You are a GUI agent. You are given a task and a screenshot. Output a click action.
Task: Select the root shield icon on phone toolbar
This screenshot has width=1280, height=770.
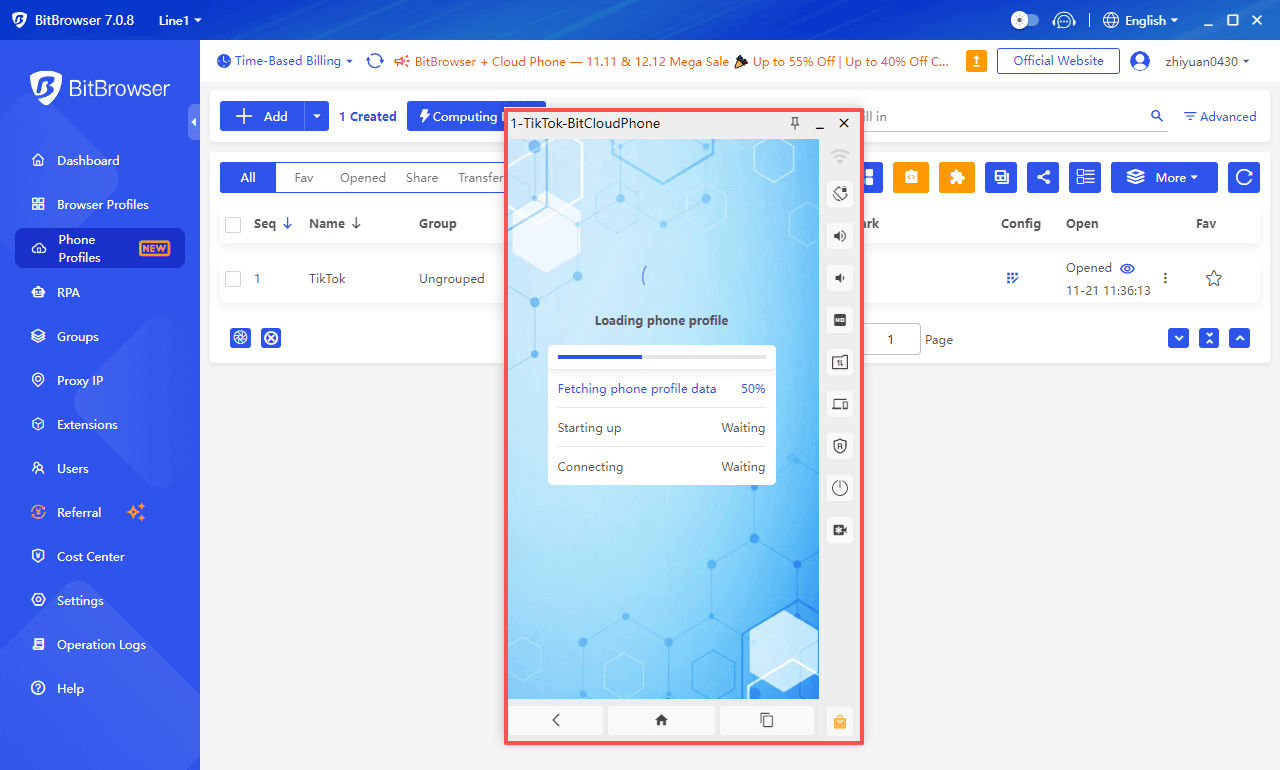tap(839, 446)
